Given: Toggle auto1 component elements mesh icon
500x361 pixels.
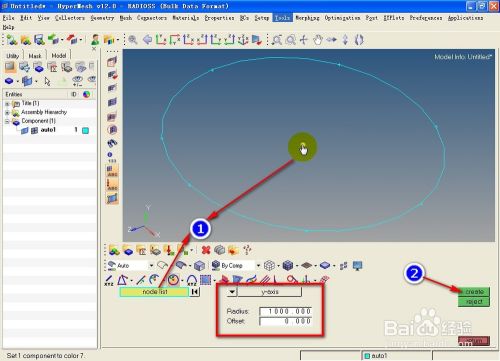Looking at the screenshot, I should (x=34, y=130).
